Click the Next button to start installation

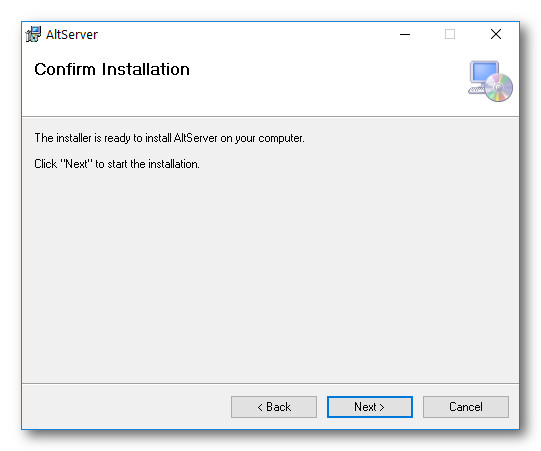(x=370, y=407)
